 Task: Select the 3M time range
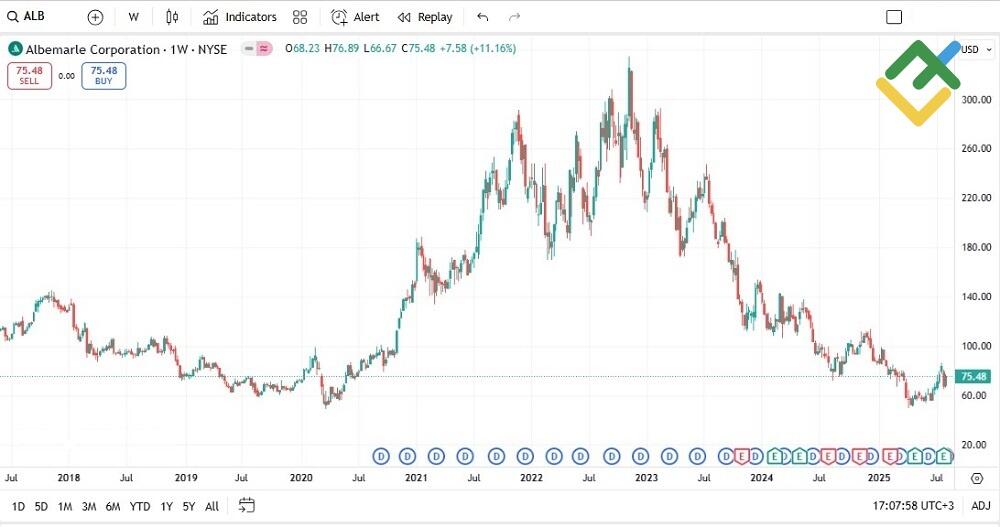click(89, 507)
